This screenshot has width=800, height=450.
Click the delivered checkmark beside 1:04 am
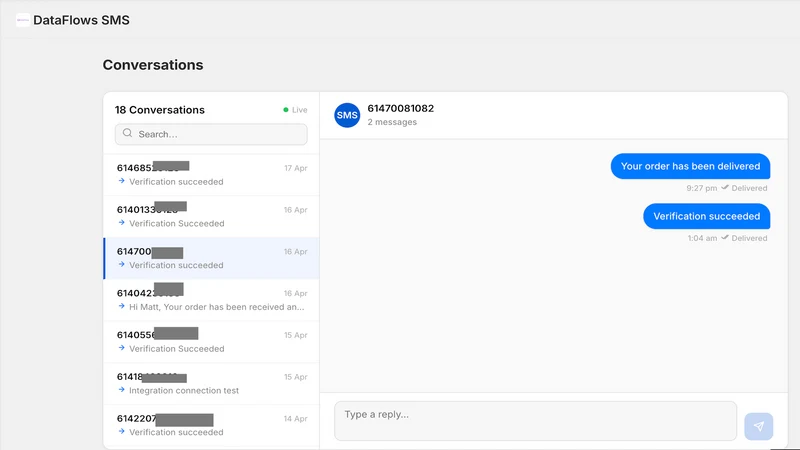(x=724, y=238)
